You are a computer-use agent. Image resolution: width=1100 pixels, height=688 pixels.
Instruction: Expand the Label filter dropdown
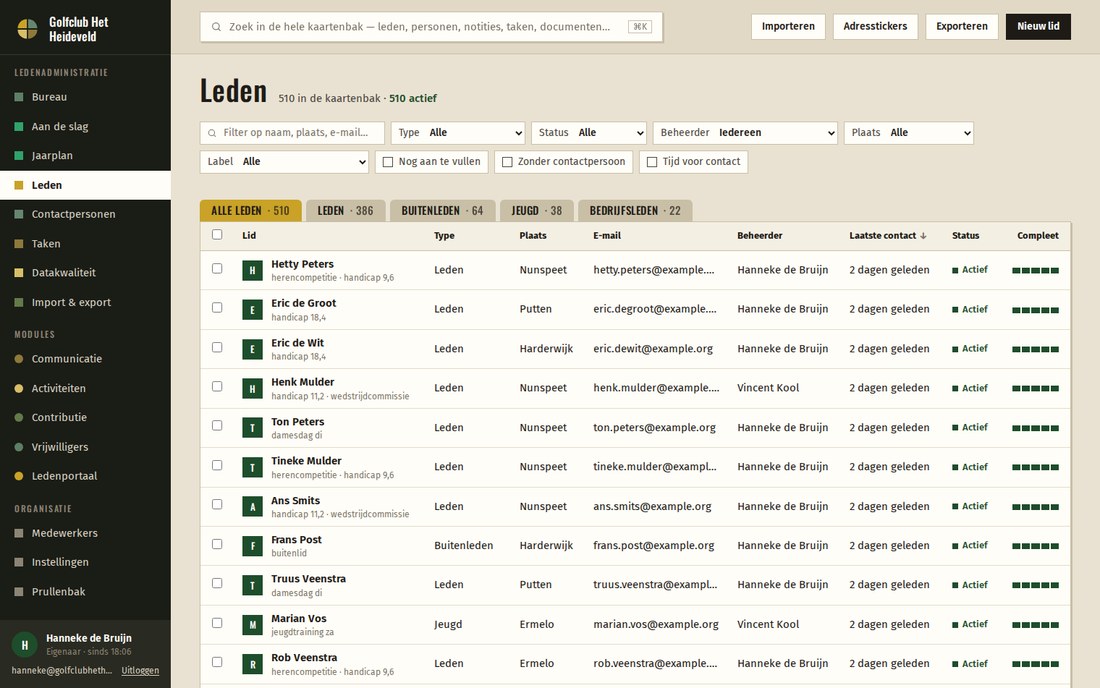click(284, 162)
